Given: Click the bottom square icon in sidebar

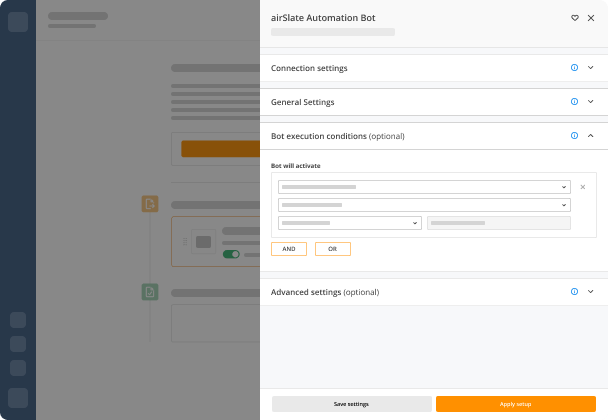Looking at the screenshot, I should click(18, 398).
